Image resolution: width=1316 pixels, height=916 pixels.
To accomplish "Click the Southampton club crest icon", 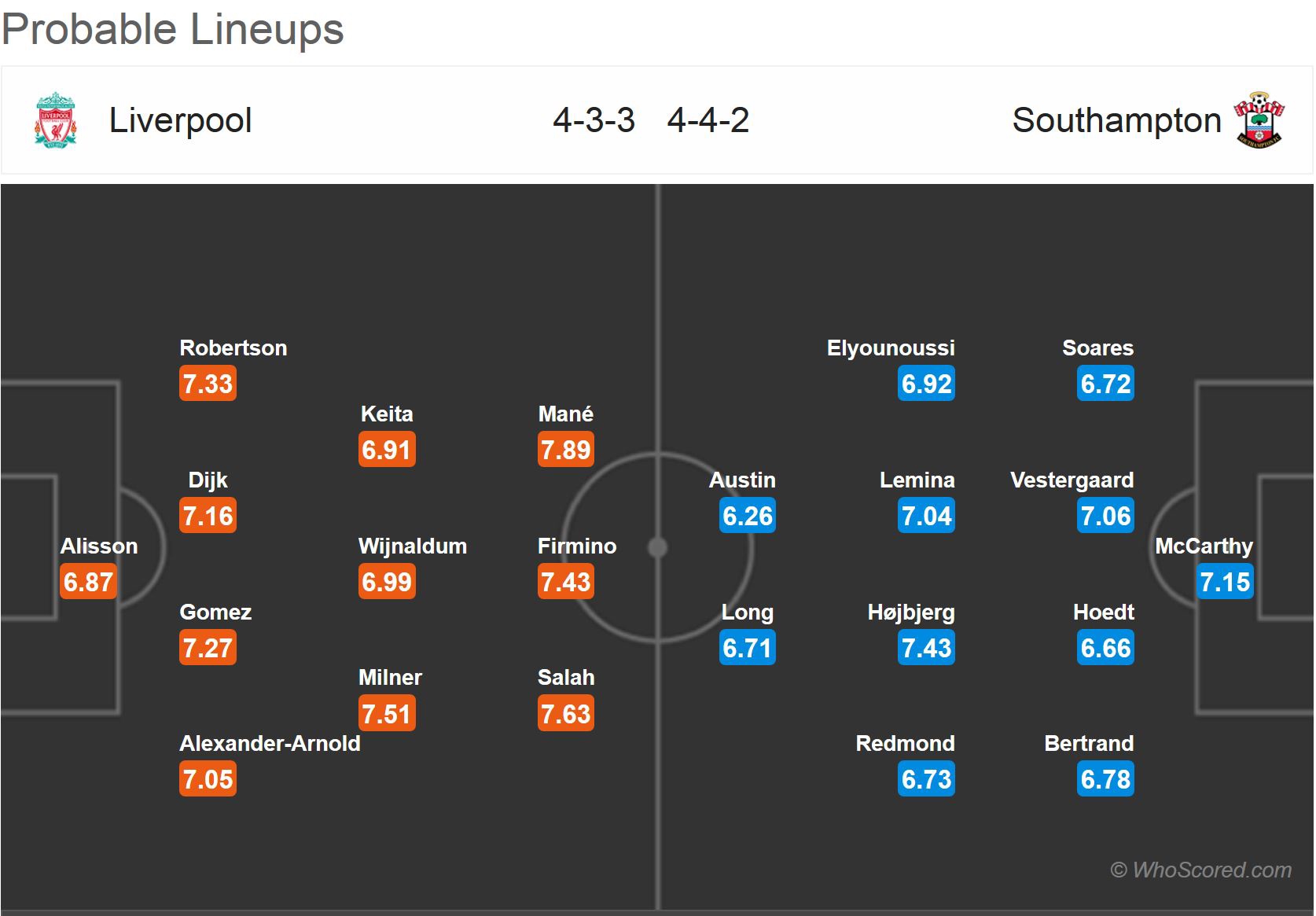I will tap(1259, 120).
